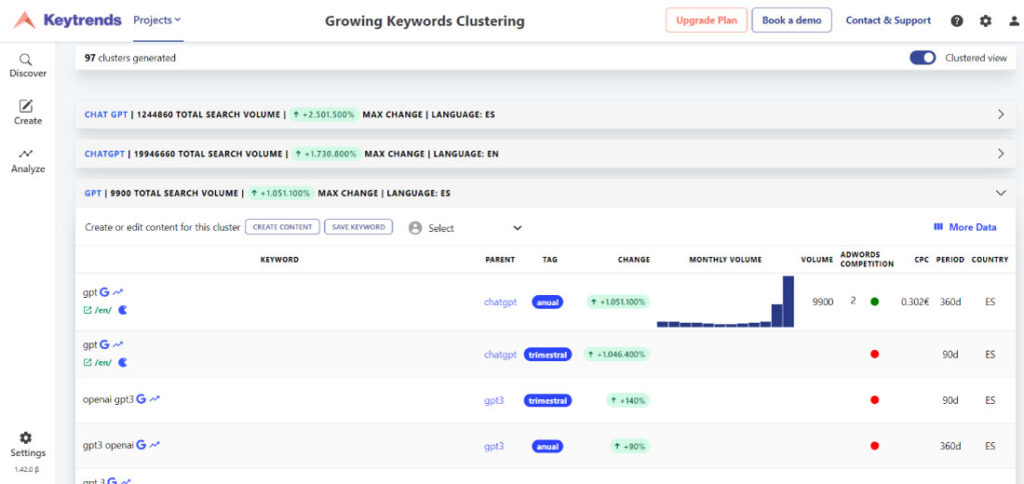This screenshot has height=484, width=1024.
Task: Click the Keytrends logo
Action: (x=67, y=20)
